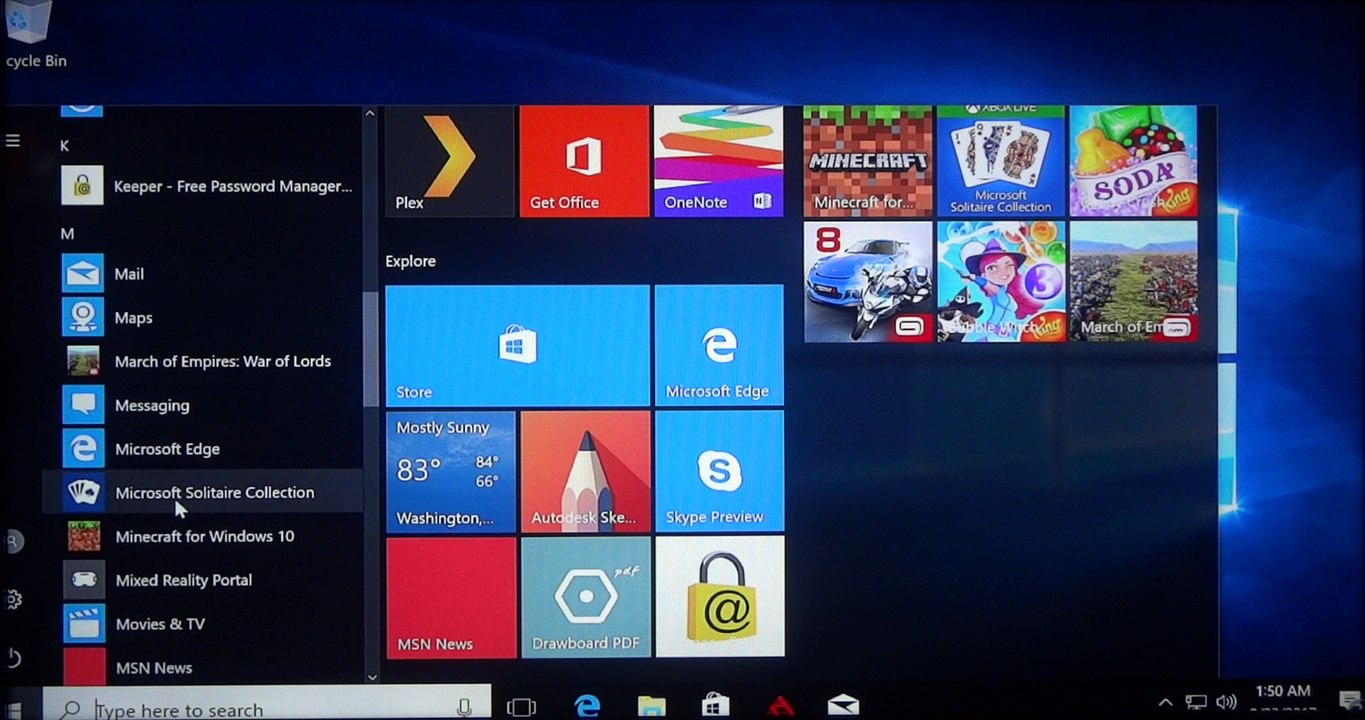Screen dimensions: 1365x720
Task: Open Mixed Reality Portal from app list
Action: pyautogui.click(x=203, y=580)
